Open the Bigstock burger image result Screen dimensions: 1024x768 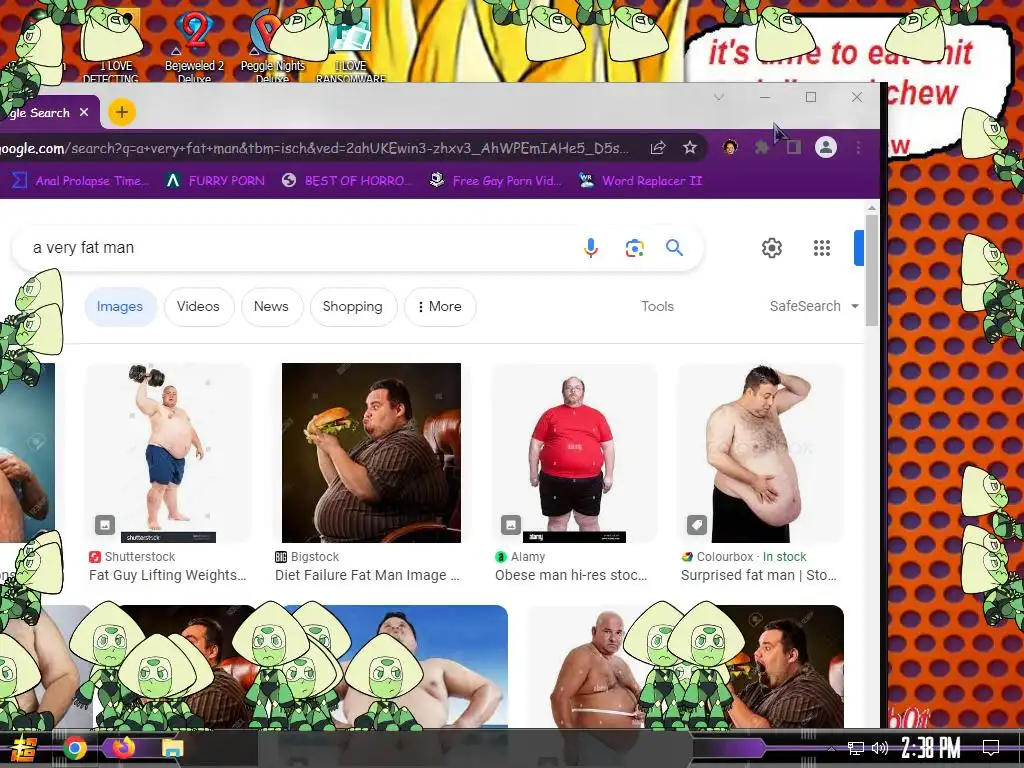[371, 453]
